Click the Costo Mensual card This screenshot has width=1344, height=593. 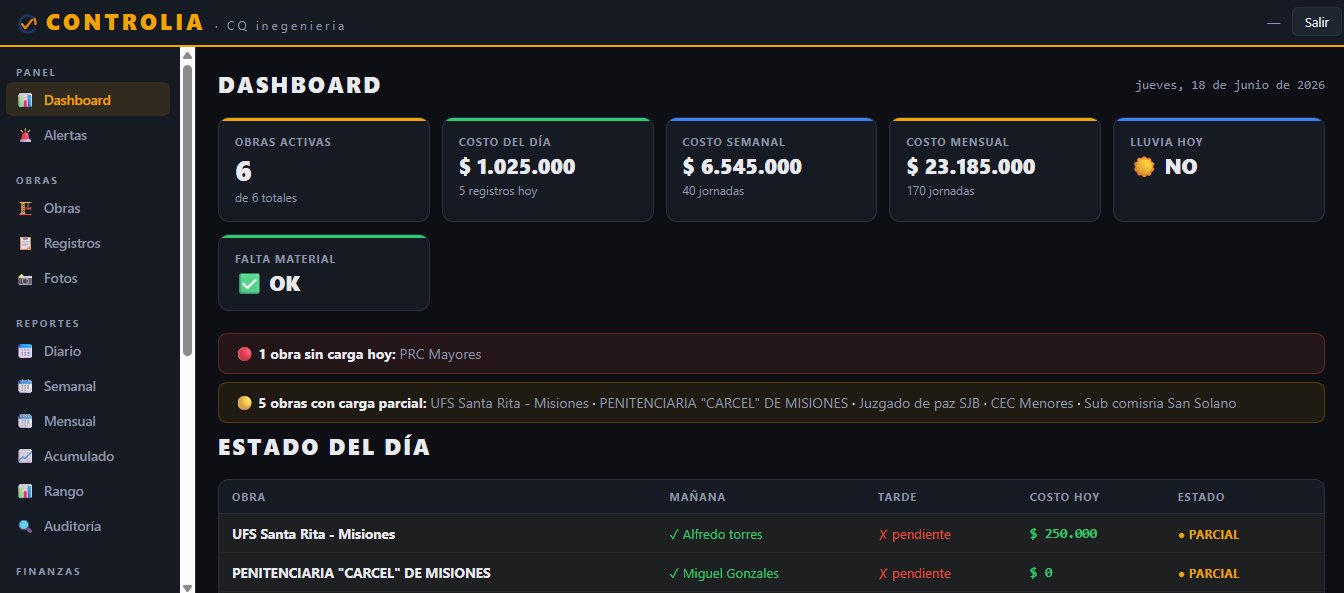click(995, 170)
